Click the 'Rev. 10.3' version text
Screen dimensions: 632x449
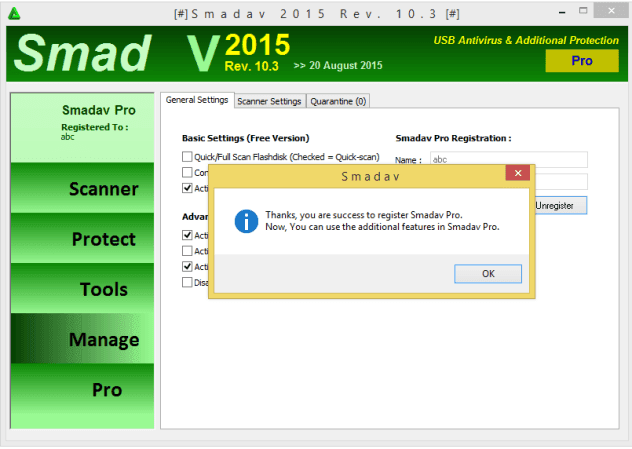coord(252,66)
